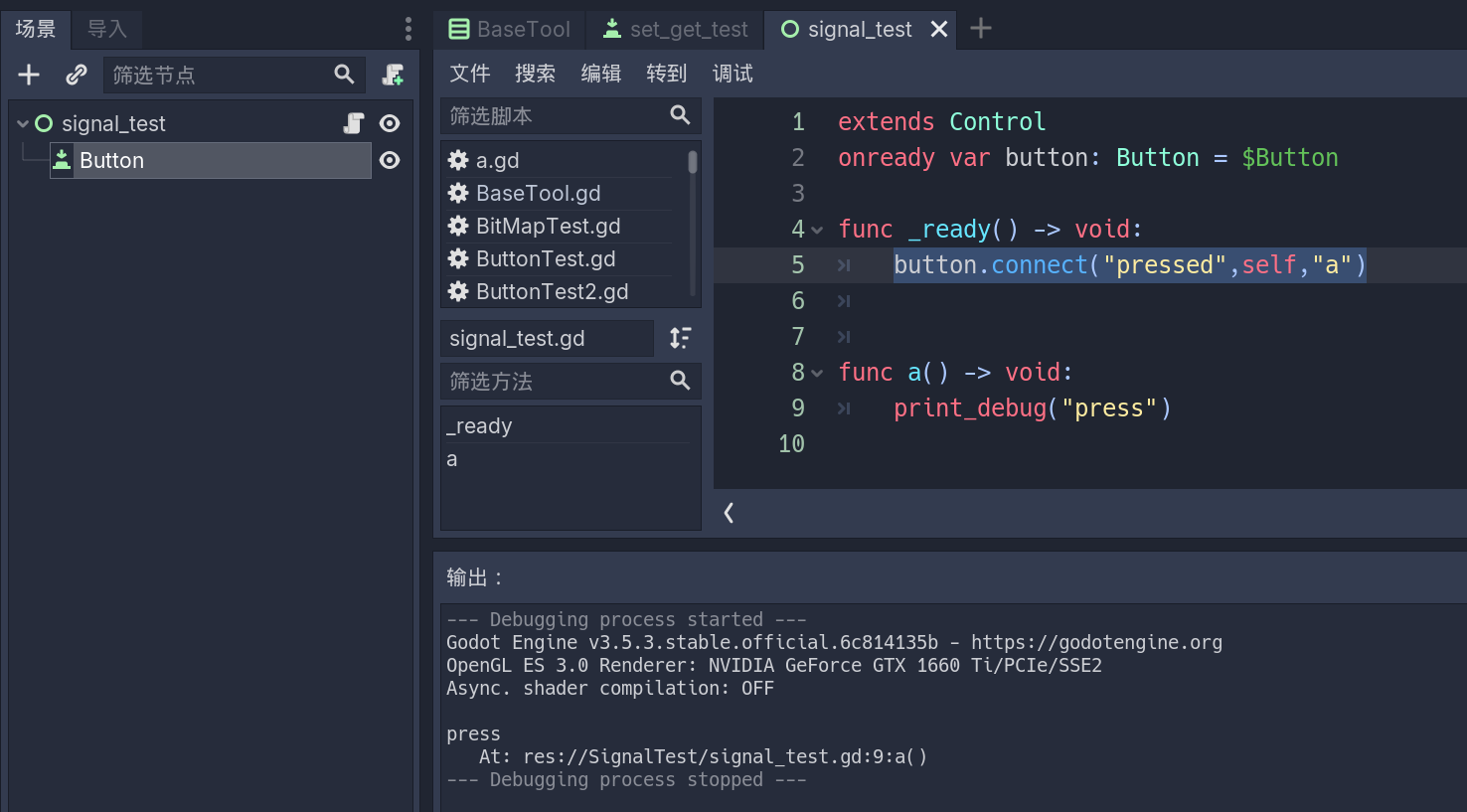Select the Button node in scene tree
Screen dimensions: 1467x812
click(211, 160)
